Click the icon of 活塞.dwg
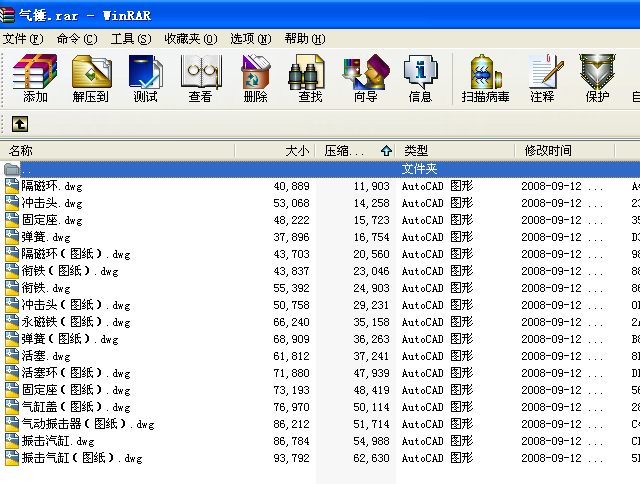Screen dimensions: 640x484 tap(12, 356)
